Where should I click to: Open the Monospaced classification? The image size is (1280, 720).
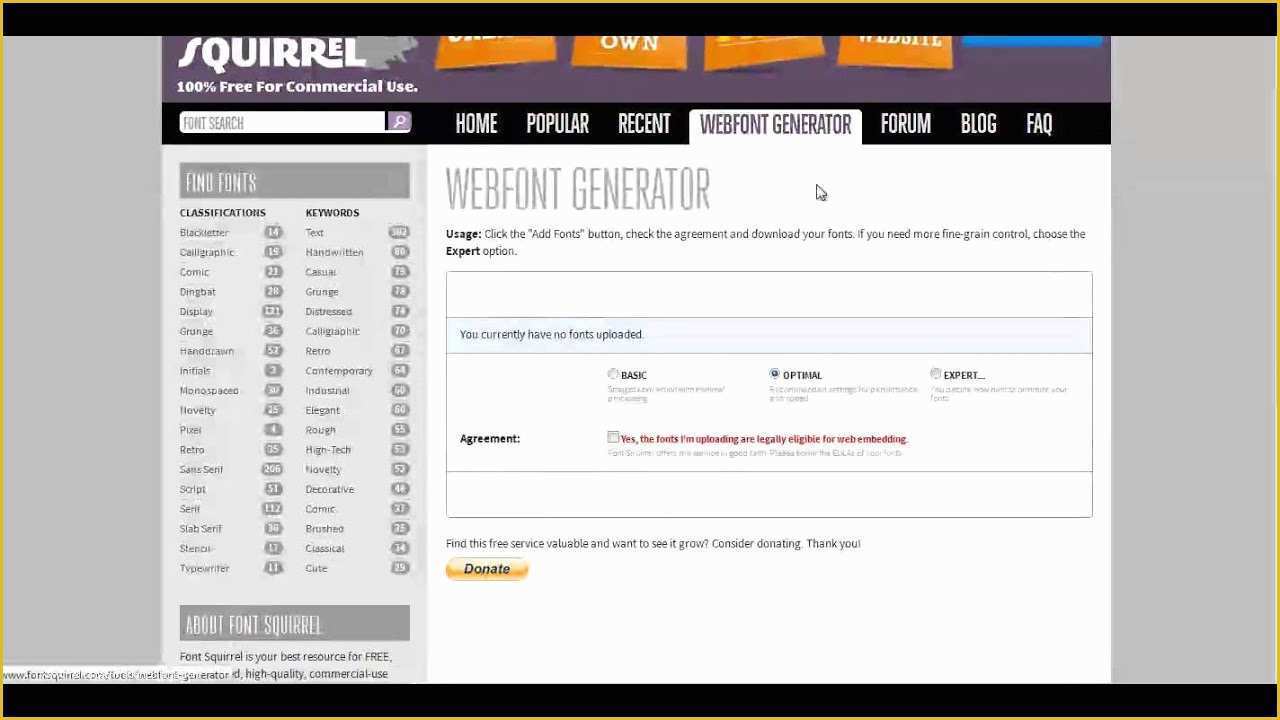pos(209,390)
